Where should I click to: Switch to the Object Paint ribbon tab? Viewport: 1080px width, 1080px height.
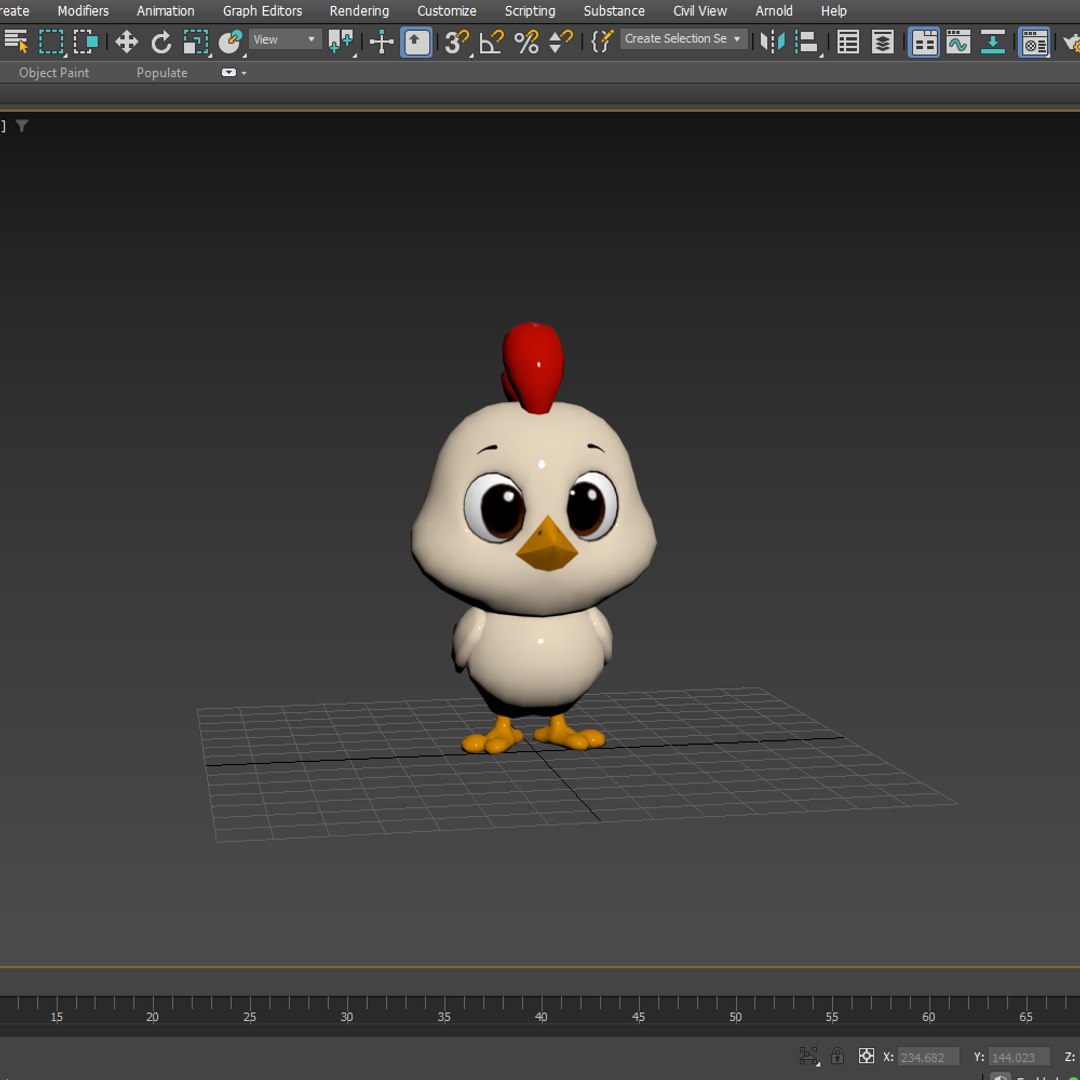(x=54, y=72)
